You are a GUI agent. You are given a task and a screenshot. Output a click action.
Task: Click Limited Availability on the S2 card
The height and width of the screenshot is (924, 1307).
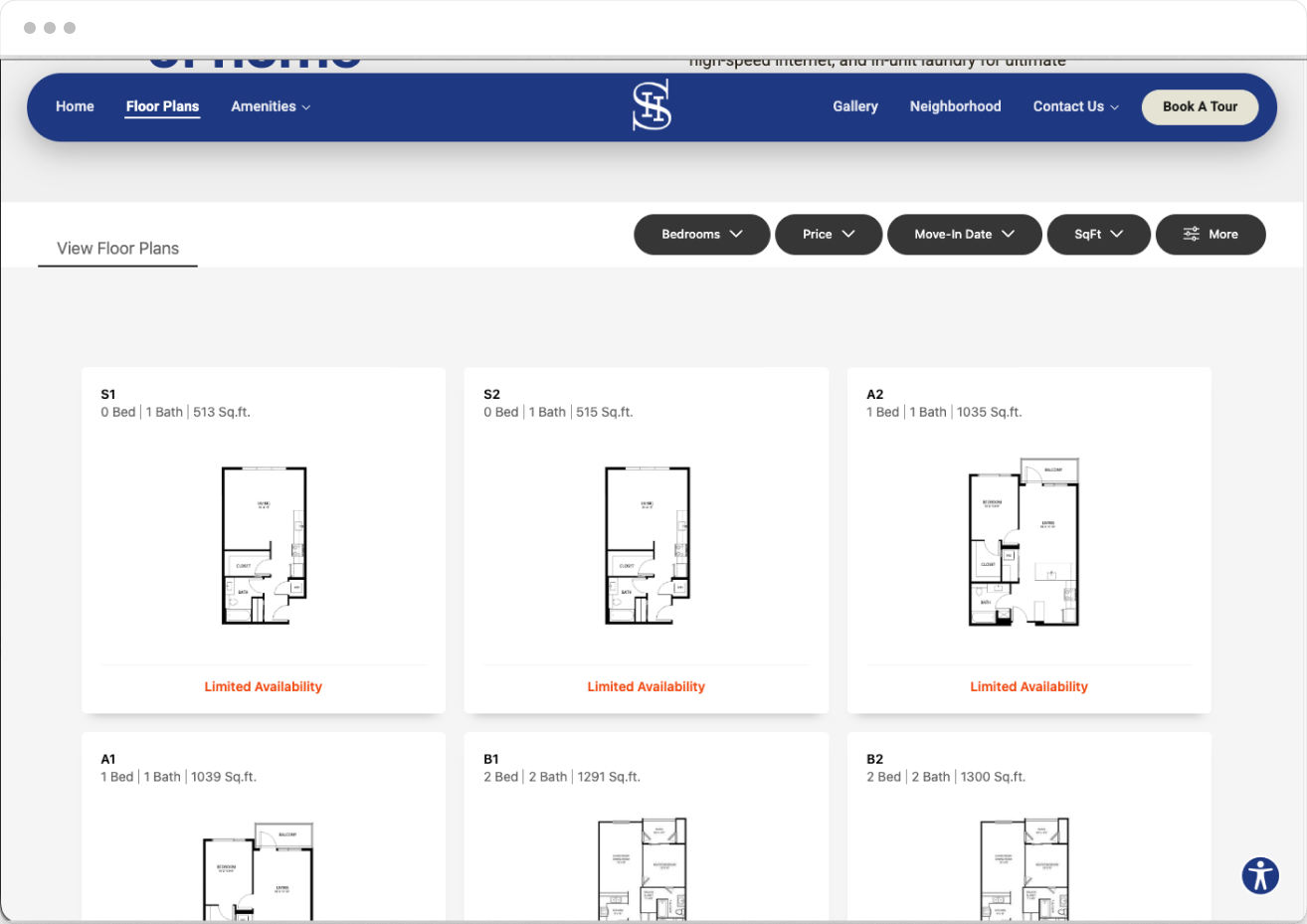[x=647, y=687]
